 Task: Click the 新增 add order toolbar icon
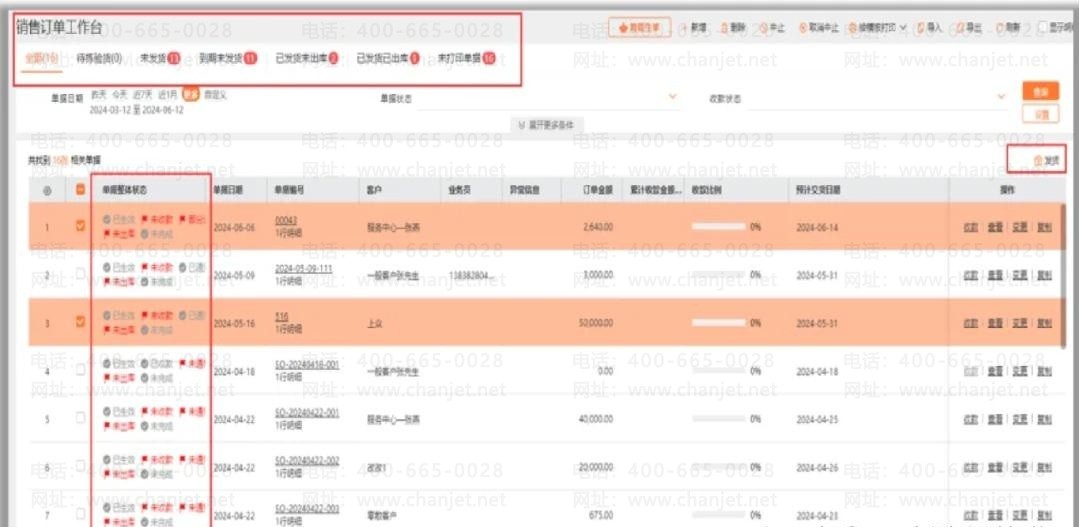point(686,28)
